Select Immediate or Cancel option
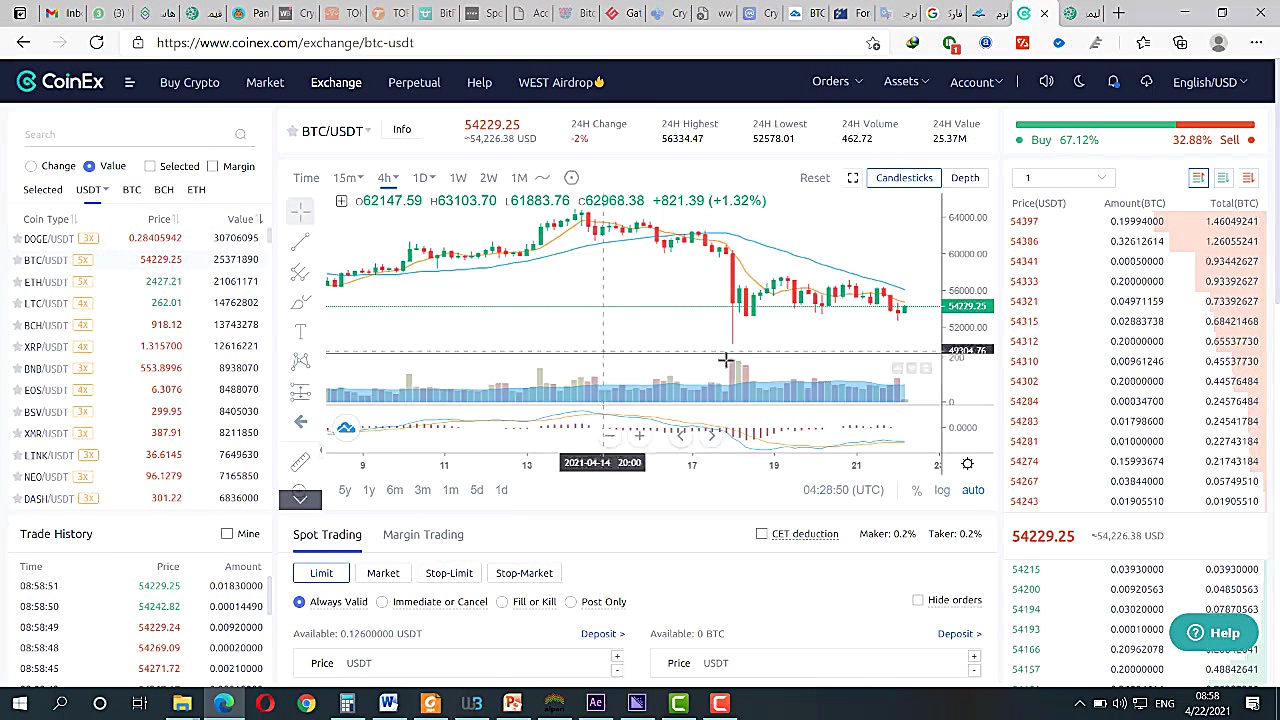 [x=382, y=602]
